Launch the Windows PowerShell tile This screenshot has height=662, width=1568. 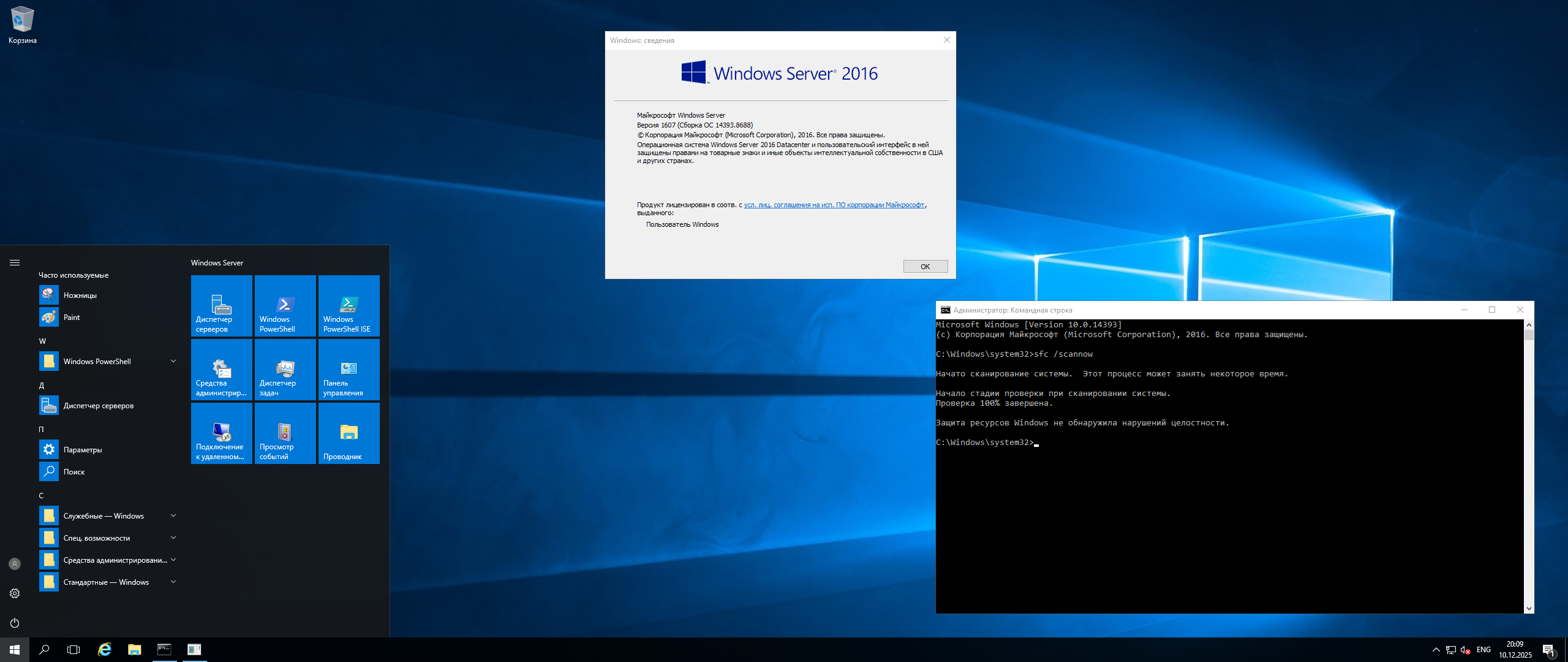[285, 306]
